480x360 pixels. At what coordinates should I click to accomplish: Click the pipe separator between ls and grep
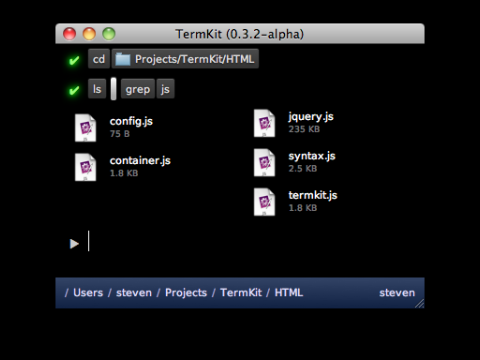114,89
